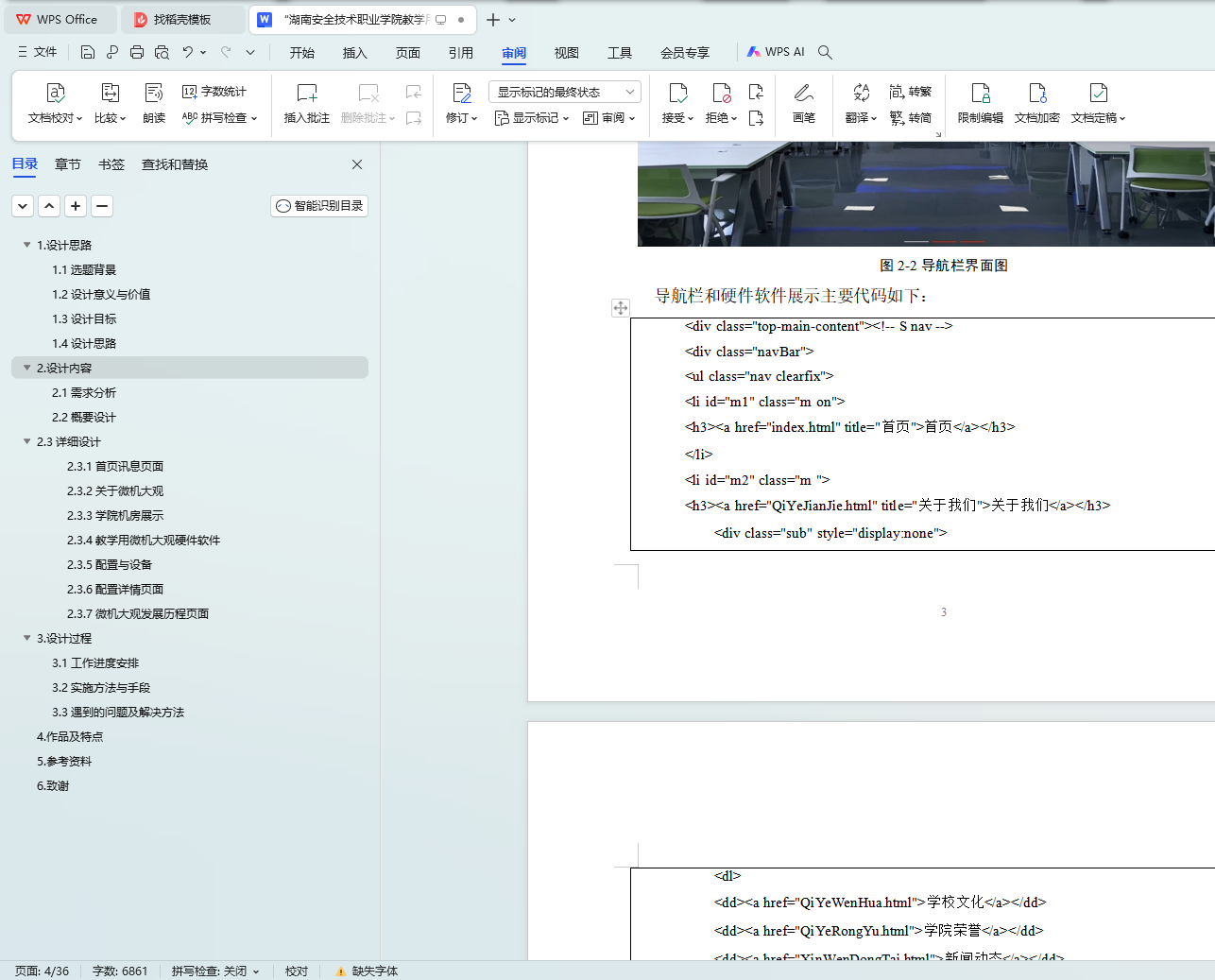
Task: Click the outline promote plus button
Action: click(x=76, y=206)
